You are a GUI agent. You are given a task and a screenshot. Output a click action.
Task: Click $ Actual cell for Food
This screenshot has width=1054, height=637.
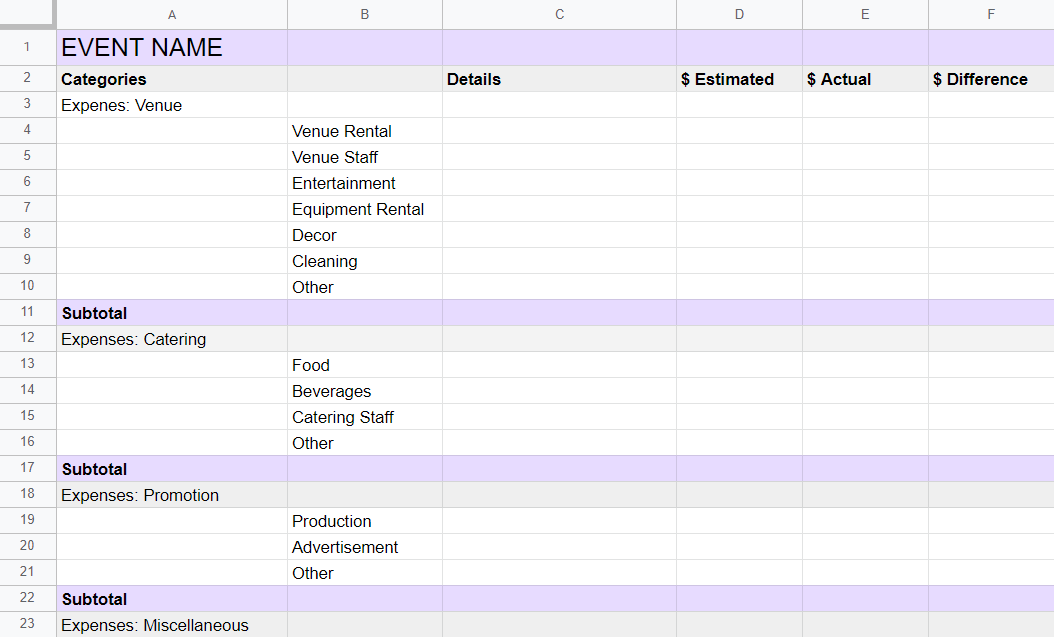(865, 365)
